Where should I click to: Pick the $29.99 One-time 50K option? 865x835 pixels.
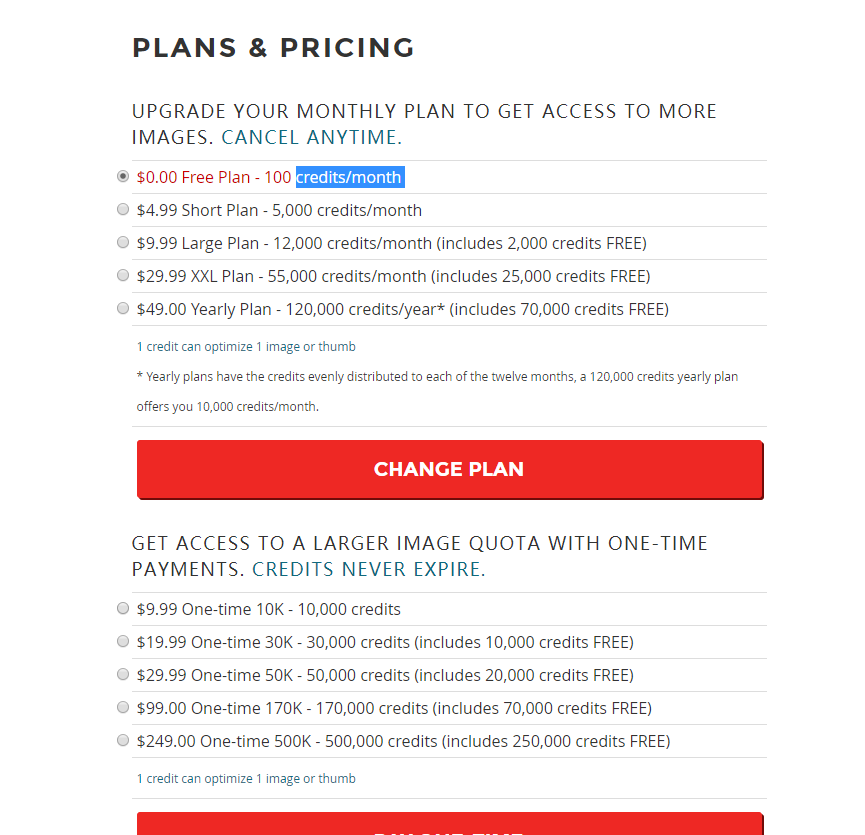(123, 674)
